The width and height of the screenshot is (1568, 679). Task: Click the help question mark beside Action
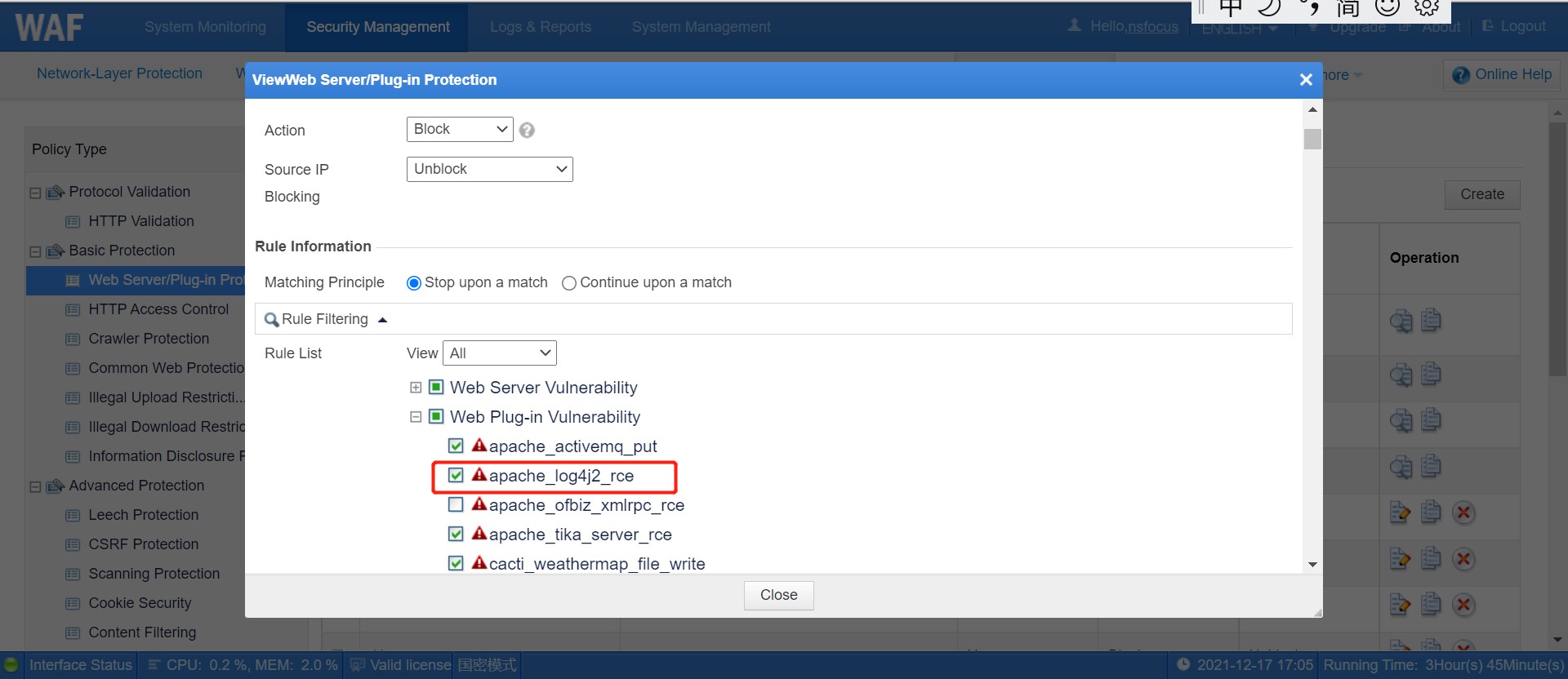(527, 130)
